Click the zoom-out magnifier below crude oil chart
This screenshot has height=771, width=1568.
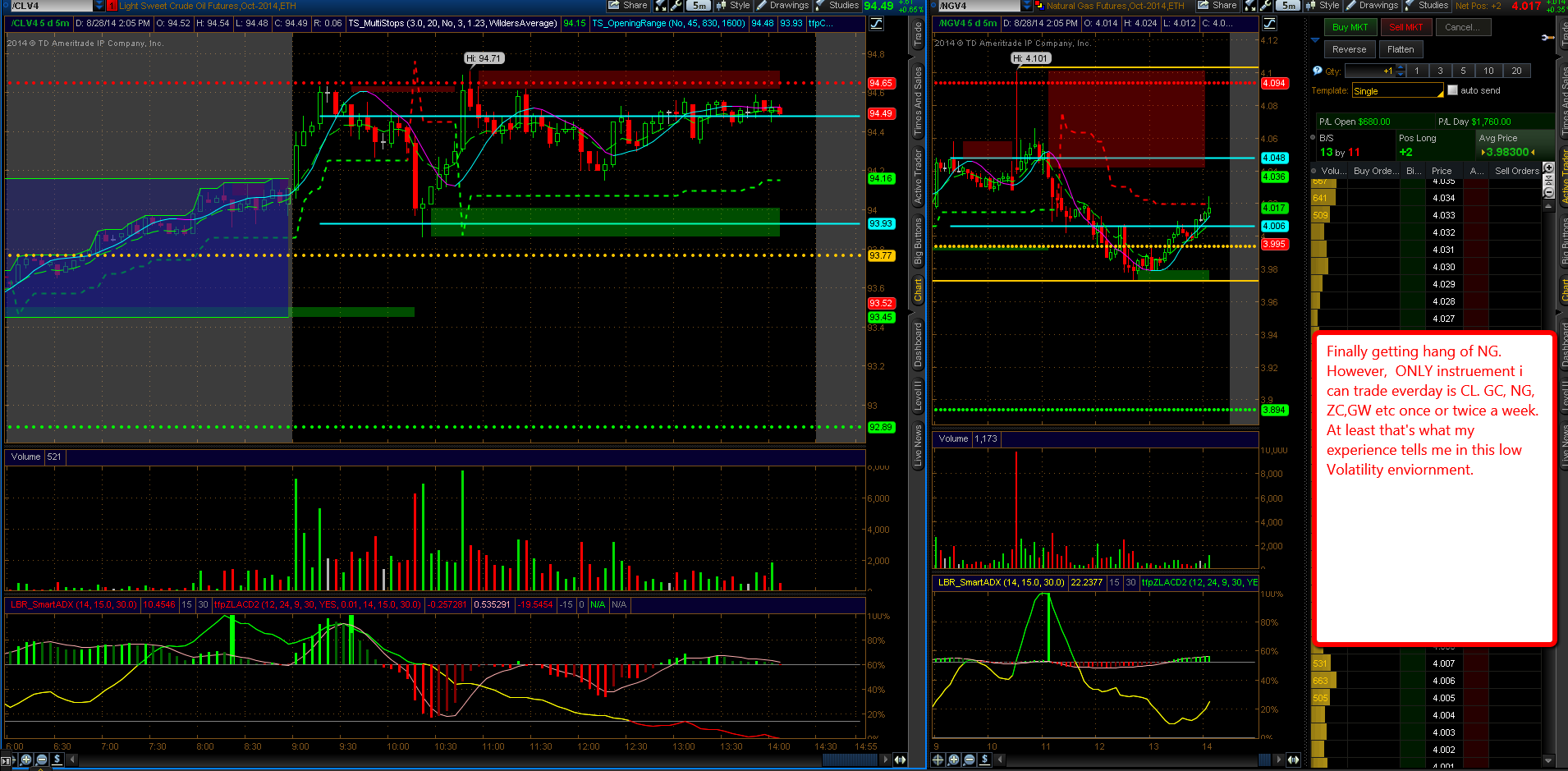pos(42,760)
